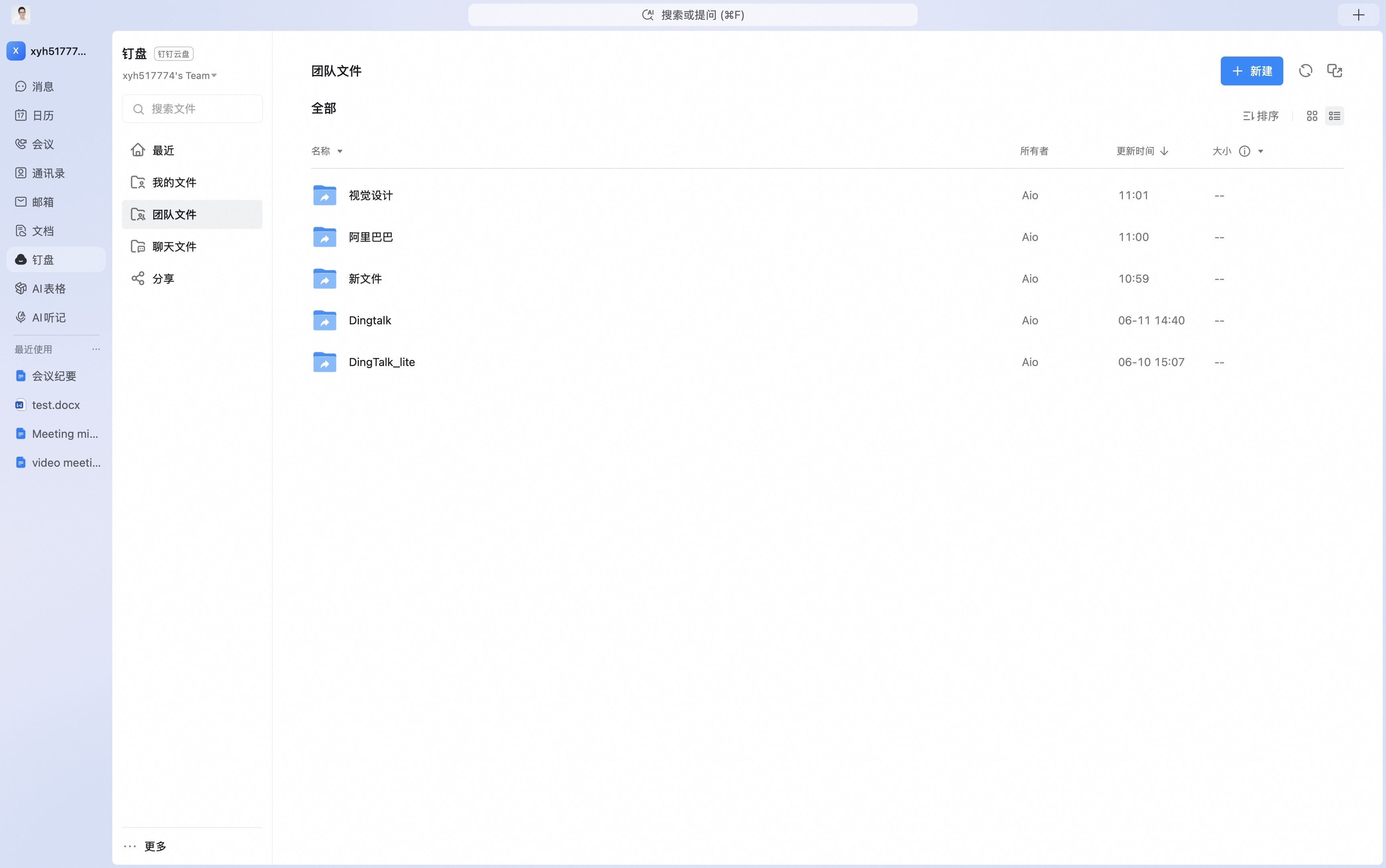Screen dimensions: 1386x868
Task: Open the 日历 calendar icon
Action: click(x=21, y=115)
